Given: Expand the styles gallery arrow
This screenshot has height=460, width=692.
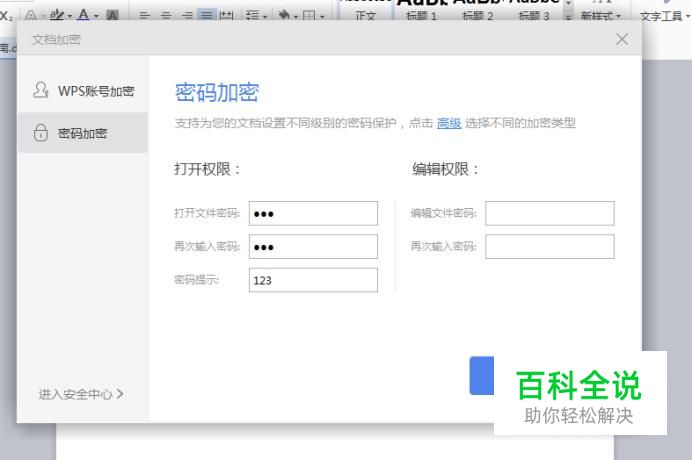Looking at the screenshot, I should 568,17.
